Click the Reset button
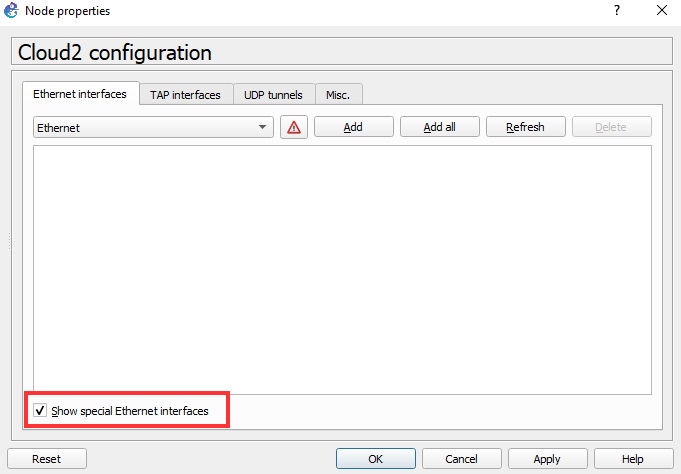Screen dimensions: 681x474 [x=46, y=459]
